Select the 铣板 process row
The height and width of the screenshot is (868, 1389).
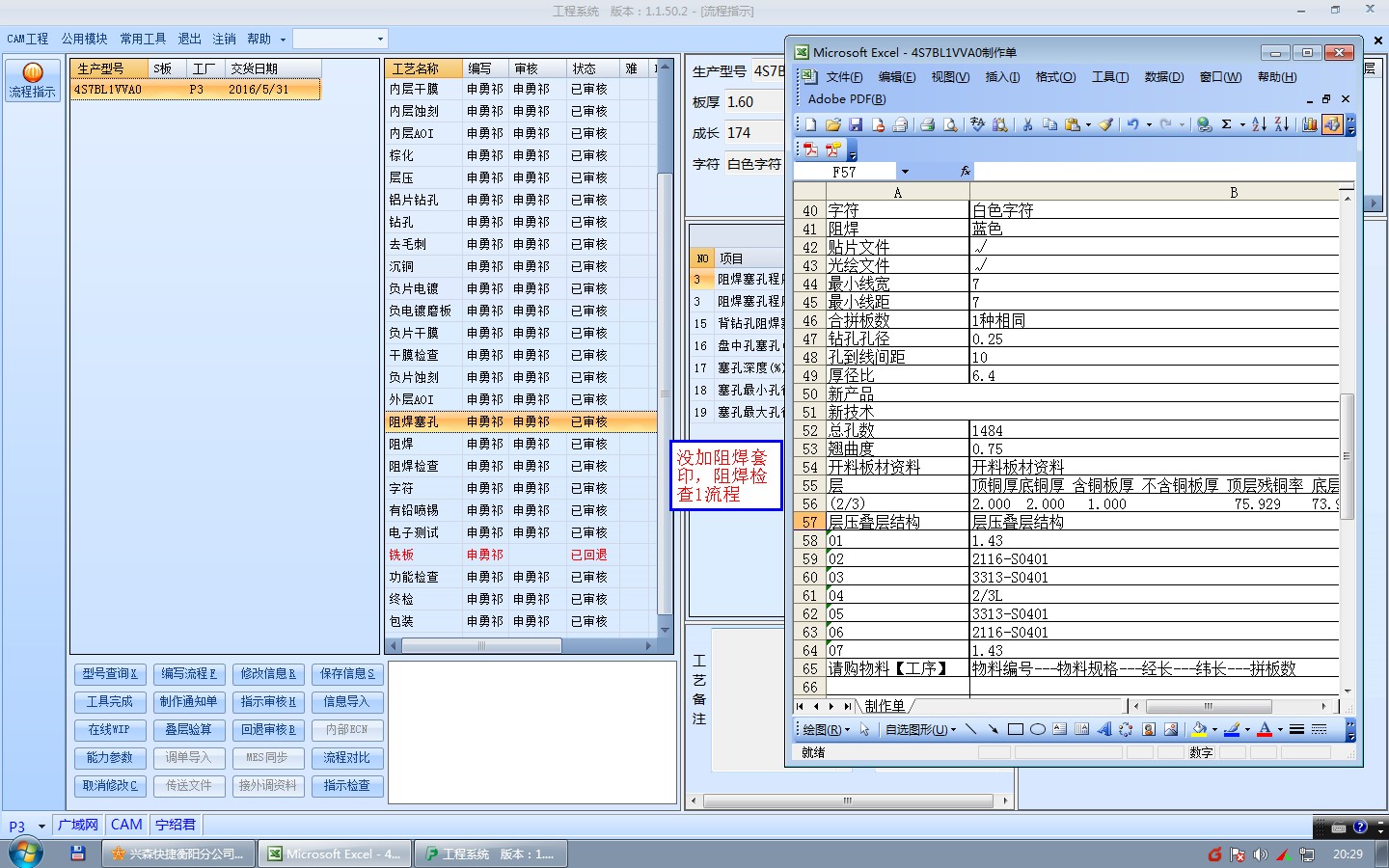(521, 556)
